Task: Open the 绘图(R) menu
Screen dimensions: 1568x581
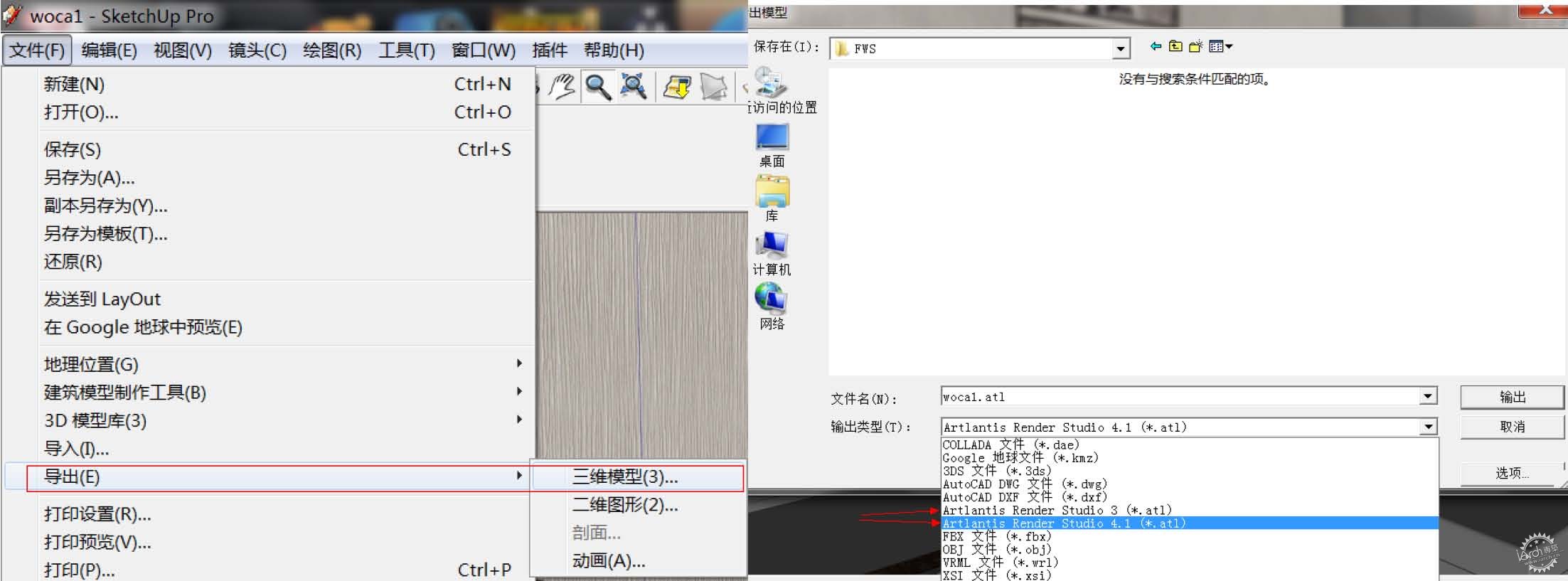Action: tap(331, 50)
